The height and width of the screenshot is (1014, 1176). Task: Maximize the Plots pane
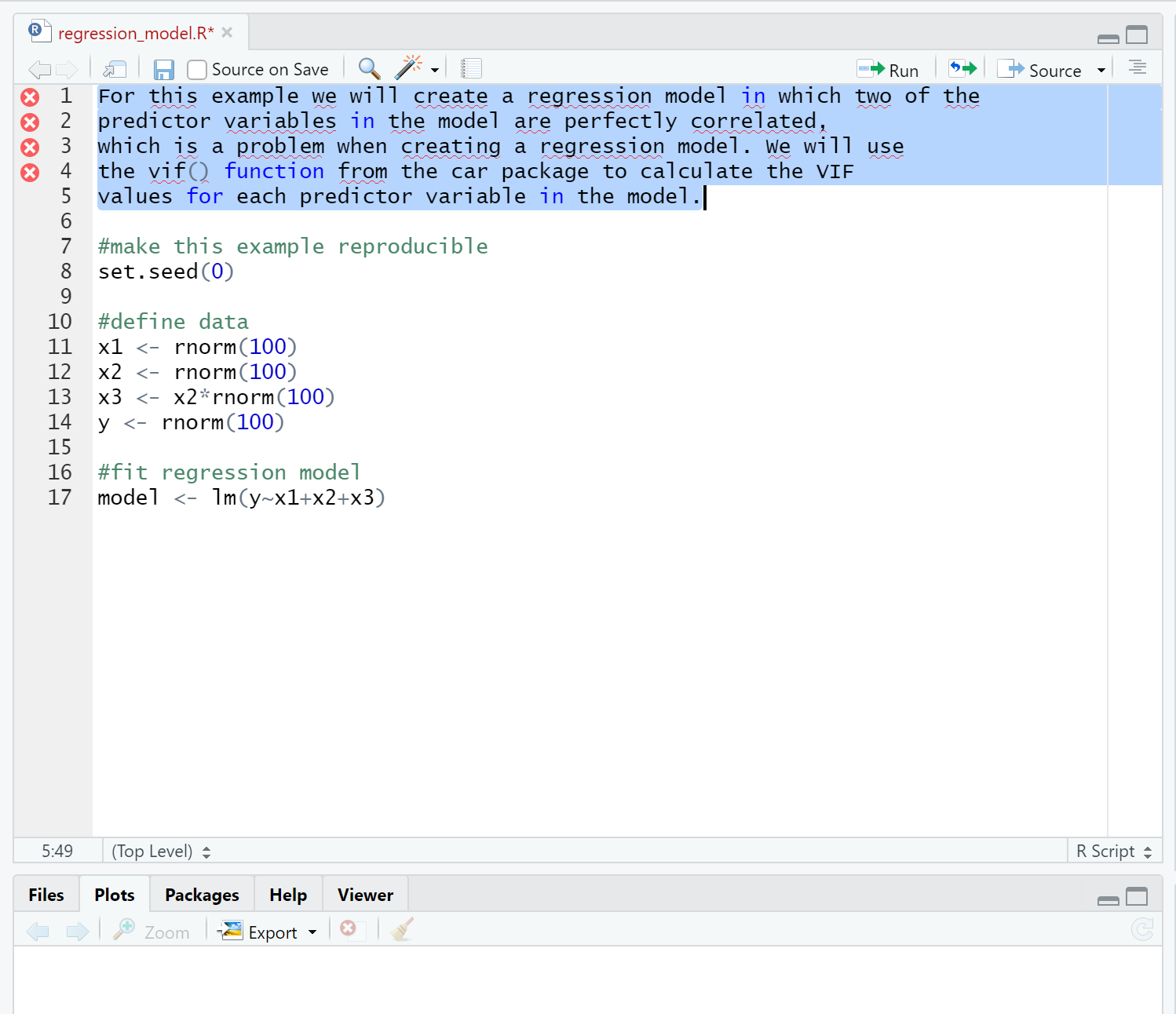[x=1137, y=897]
